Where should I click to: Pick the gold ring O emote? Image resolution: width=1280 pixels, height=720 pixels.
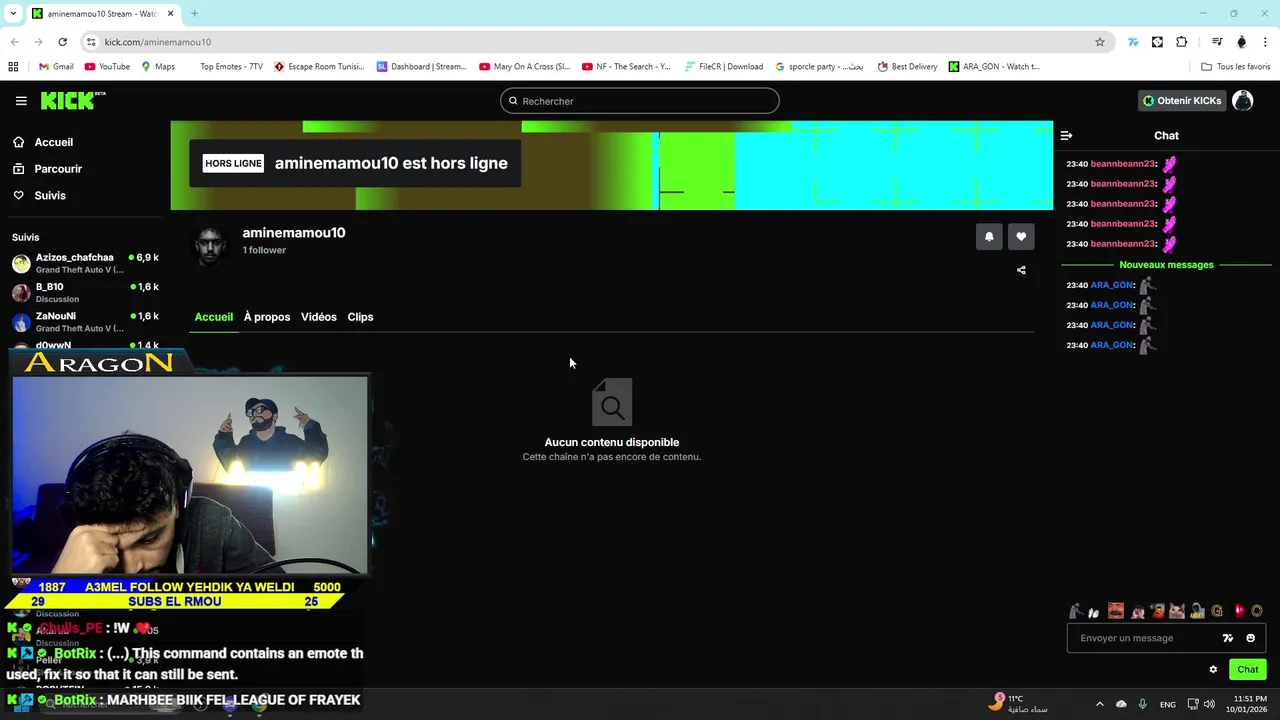(1257, 611)
